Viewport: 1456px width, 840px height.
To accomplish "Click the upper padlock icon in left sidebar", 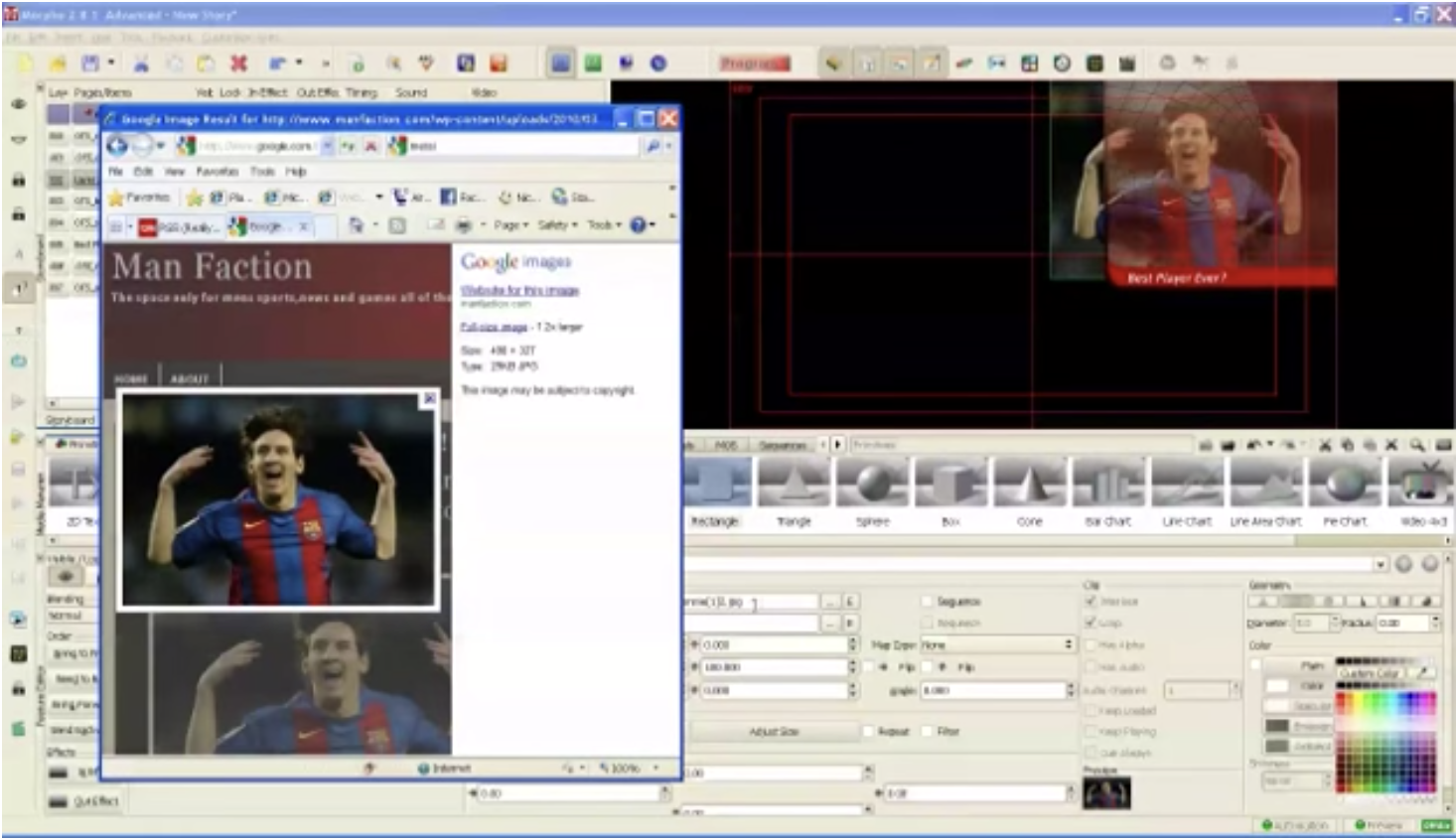I will tap(19, 180).
